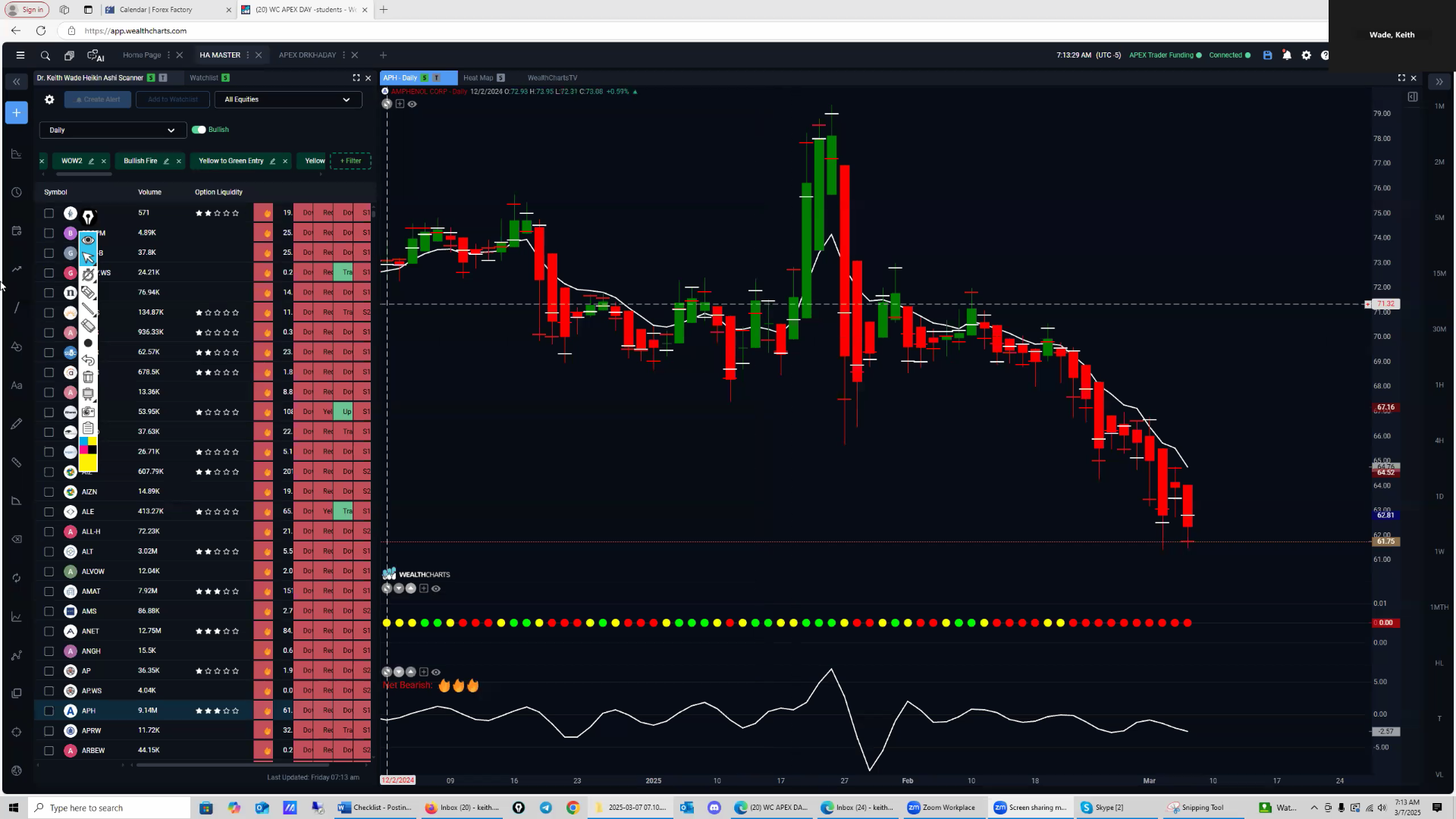The image size is (1456, 819).
Task: Add a new workspace tab with plus
Action: pos(383,55)
